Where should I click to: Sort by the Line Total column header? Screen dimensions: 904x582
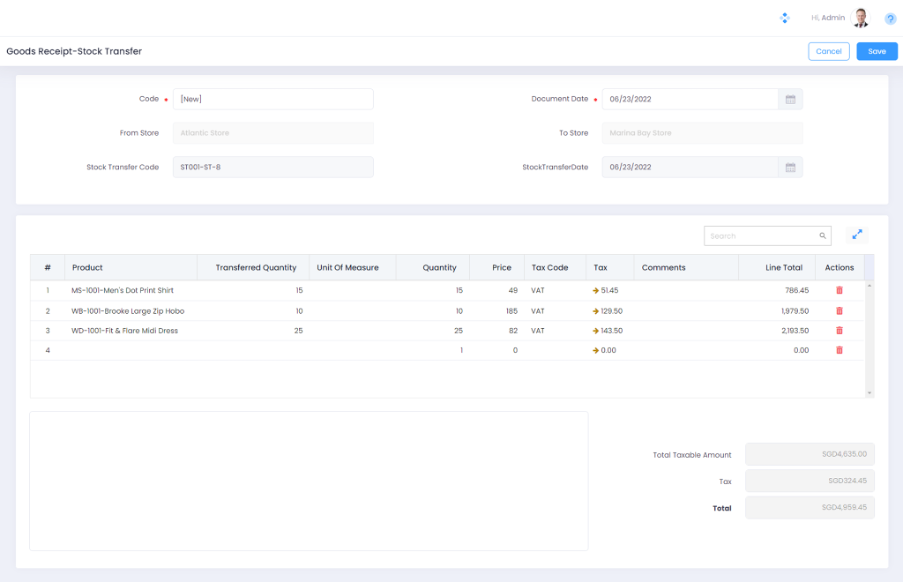784,267
